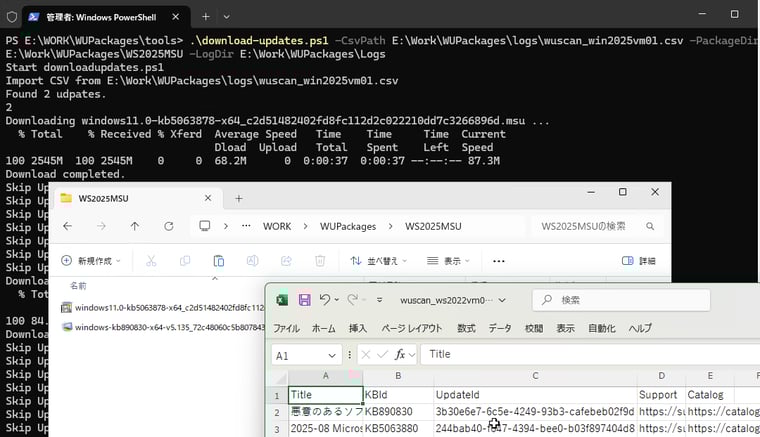Expand hidden breadcrumb path with ellipsis

tap(246, 226)
